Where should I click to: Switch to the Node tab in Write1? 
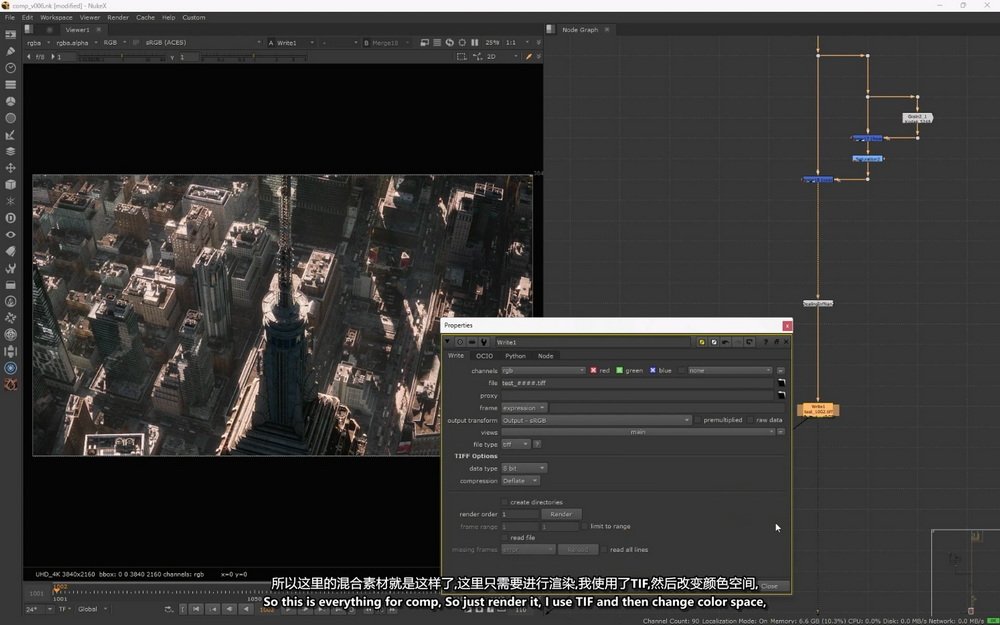pyautogui.click(x=545, y=356)
